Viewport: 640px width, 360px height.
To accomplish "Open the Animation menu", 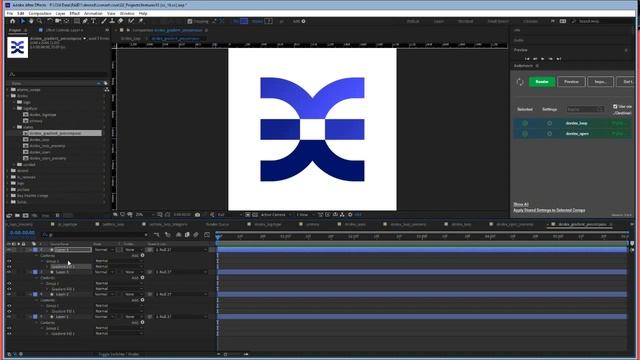I will coord(93,13).
